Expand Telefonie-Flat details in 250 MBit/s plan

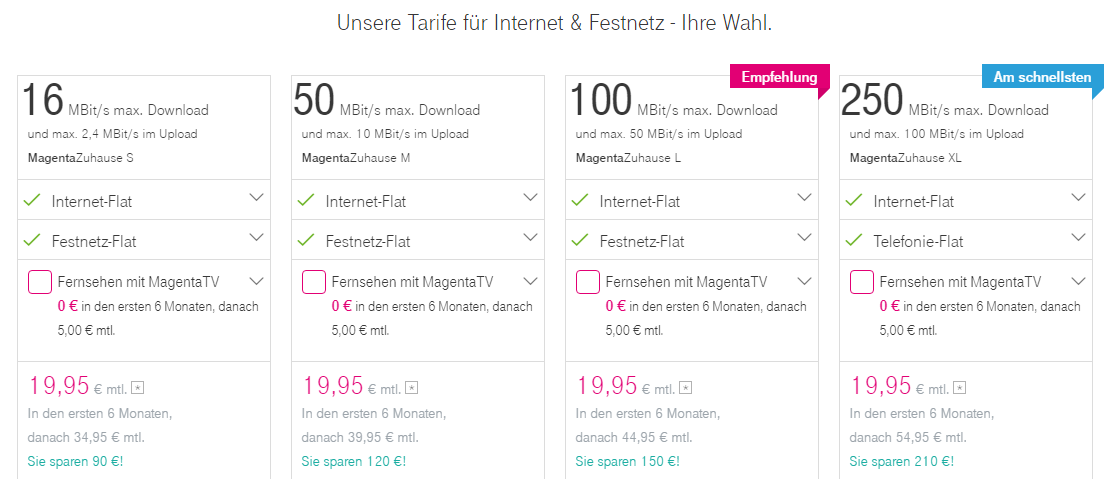(x=1079, y=237)
